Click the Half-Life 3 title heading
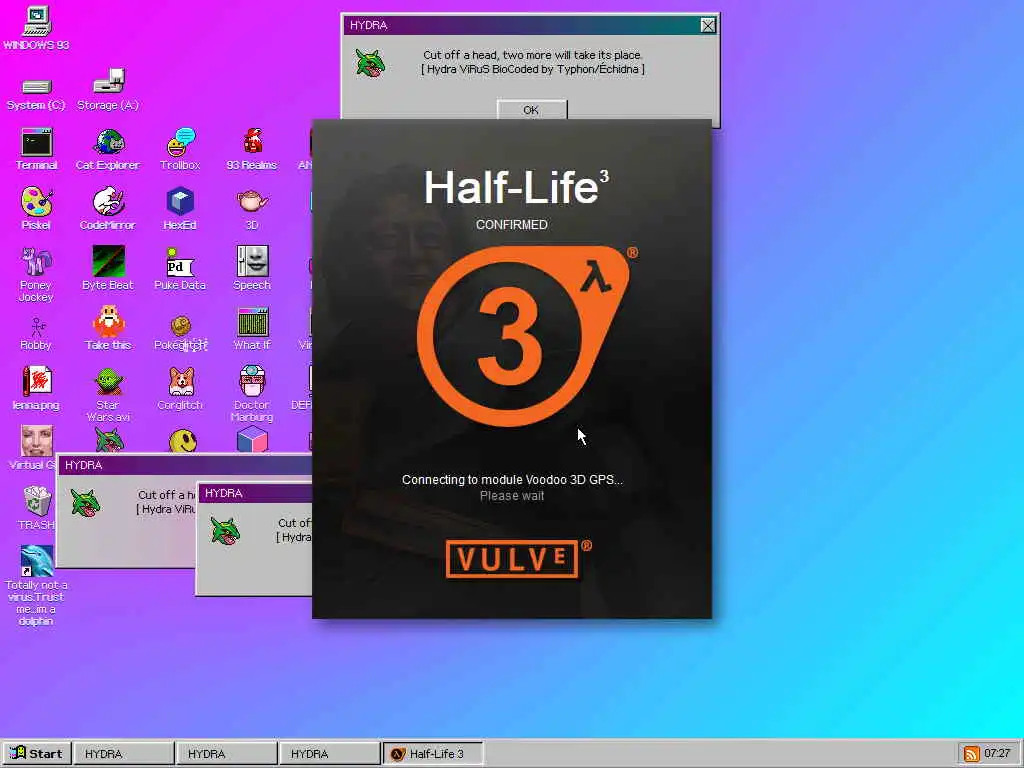 pos(516,188)
